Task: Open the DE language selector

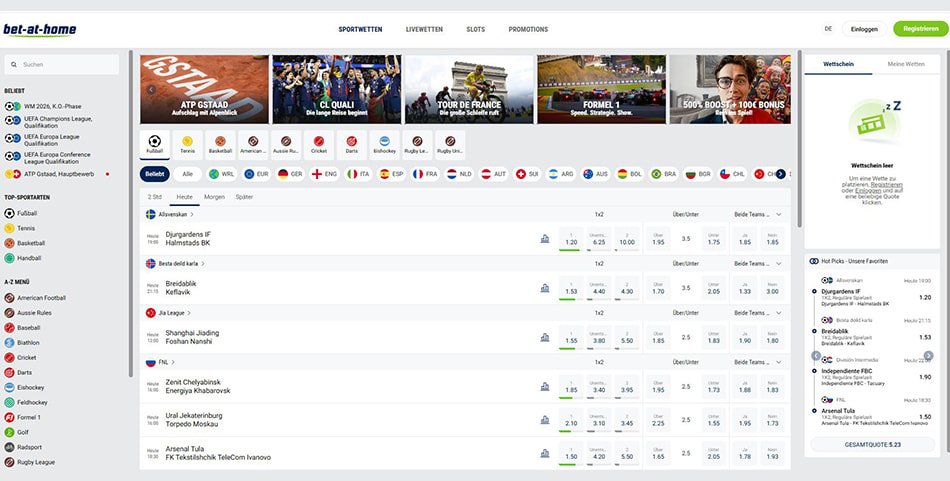Action: click(828, 29)
